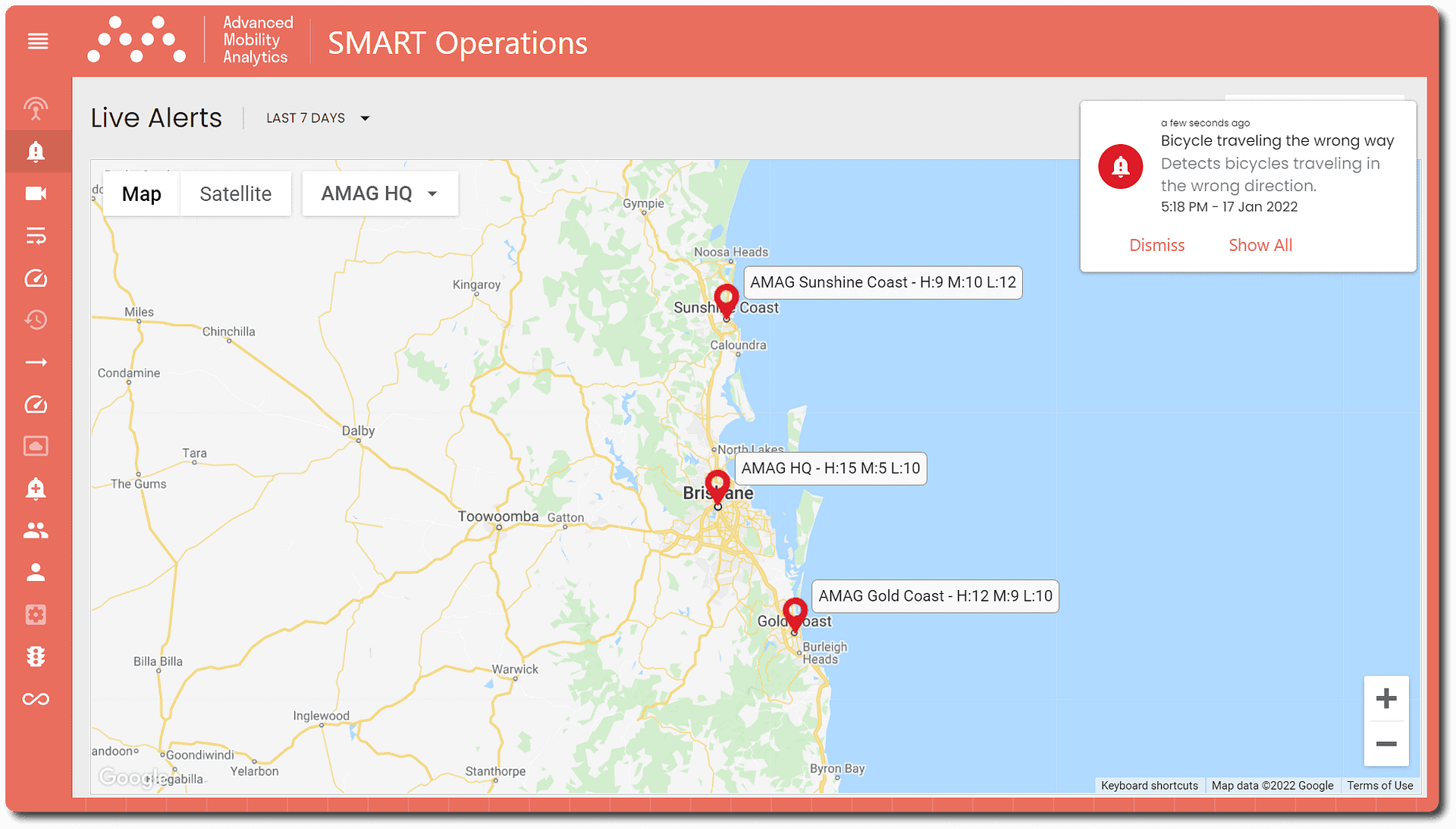Open the AMAG HQ location dropdown
Viewport: 1456px width, 829px height.
point(379,193)
